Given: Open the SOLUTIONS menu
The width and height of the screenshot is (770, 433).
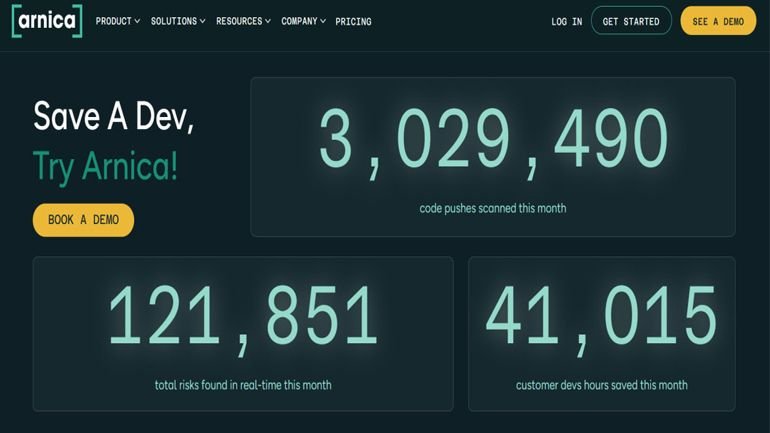Looking at the screenshot, I should coord(178,21).
